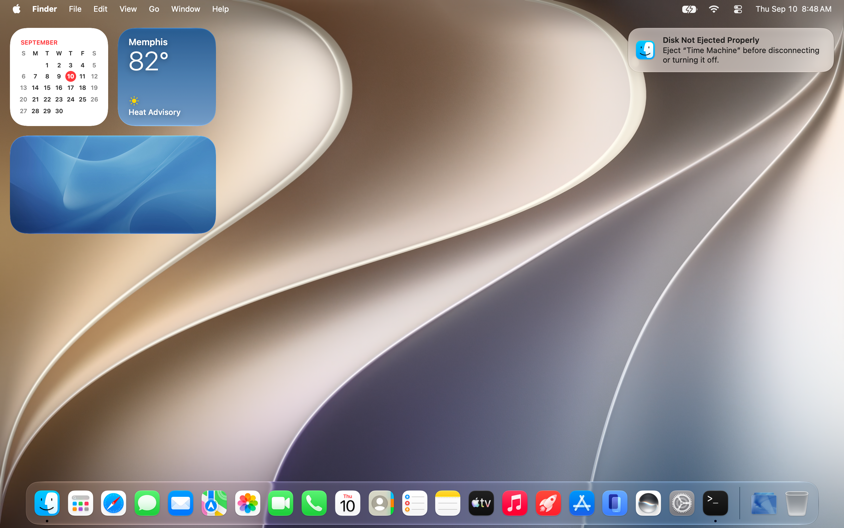Open Reminders from the Dock
Image resolution: width=844 pixels, height=528 pixels.
[x=414, y=503]
